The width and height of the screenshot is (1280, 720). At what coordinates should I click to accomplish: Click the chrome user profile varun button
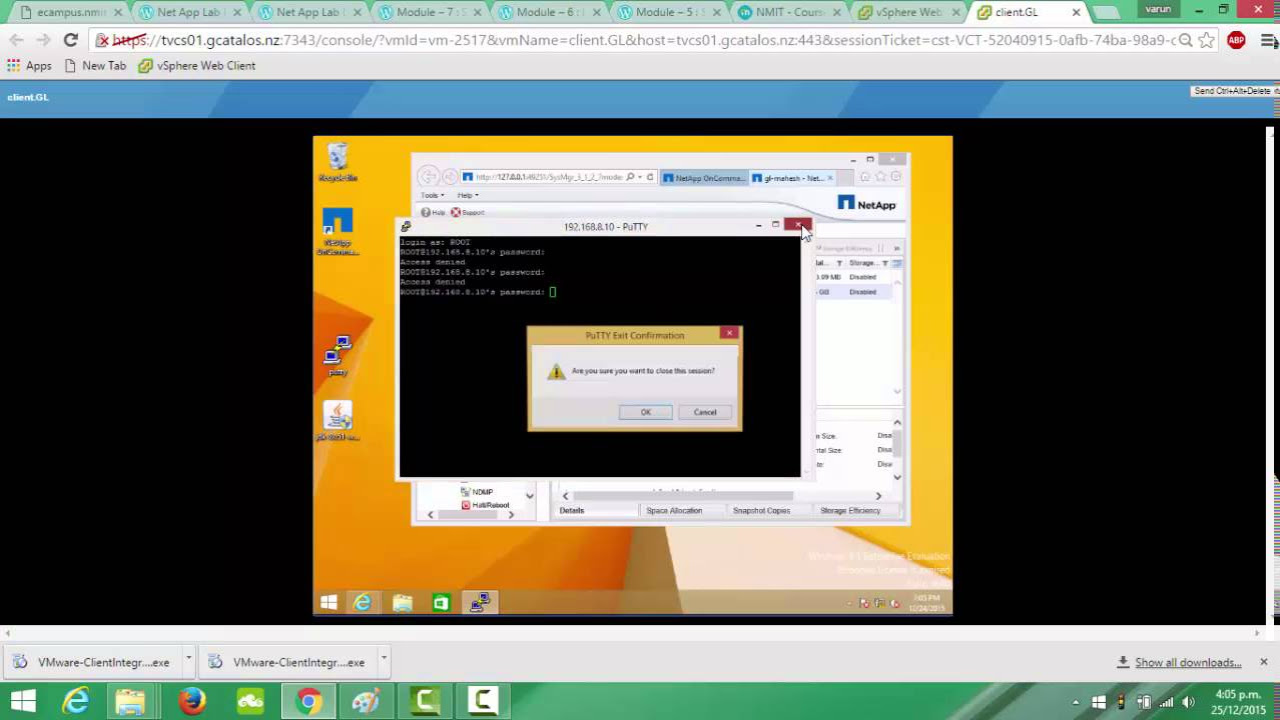coord(1158,9)
